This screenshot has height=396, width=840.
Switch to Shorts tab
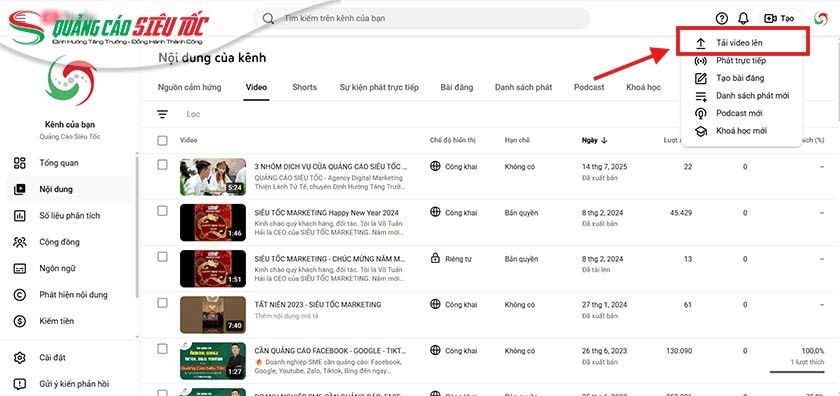(304, 87)
